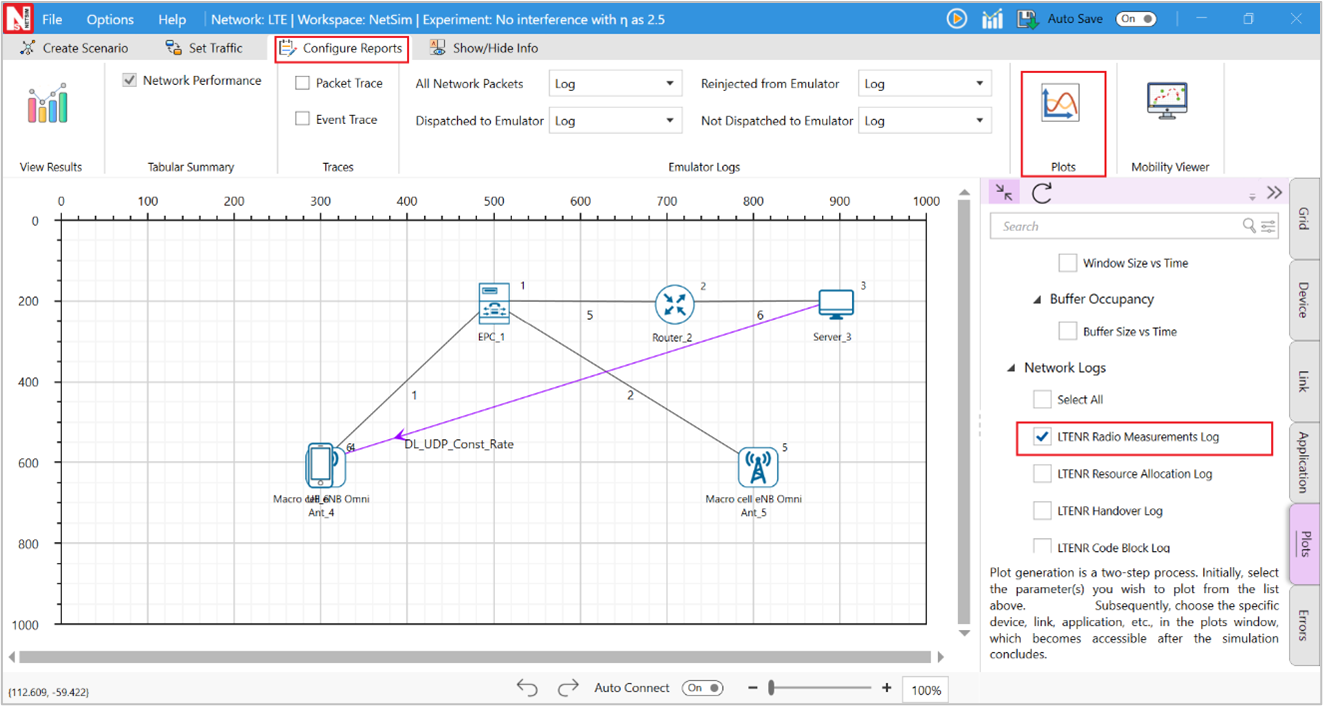Switch to the Application side tab
The height and width of the screenshot is (706, 1323).
[x=1303, y=462]
